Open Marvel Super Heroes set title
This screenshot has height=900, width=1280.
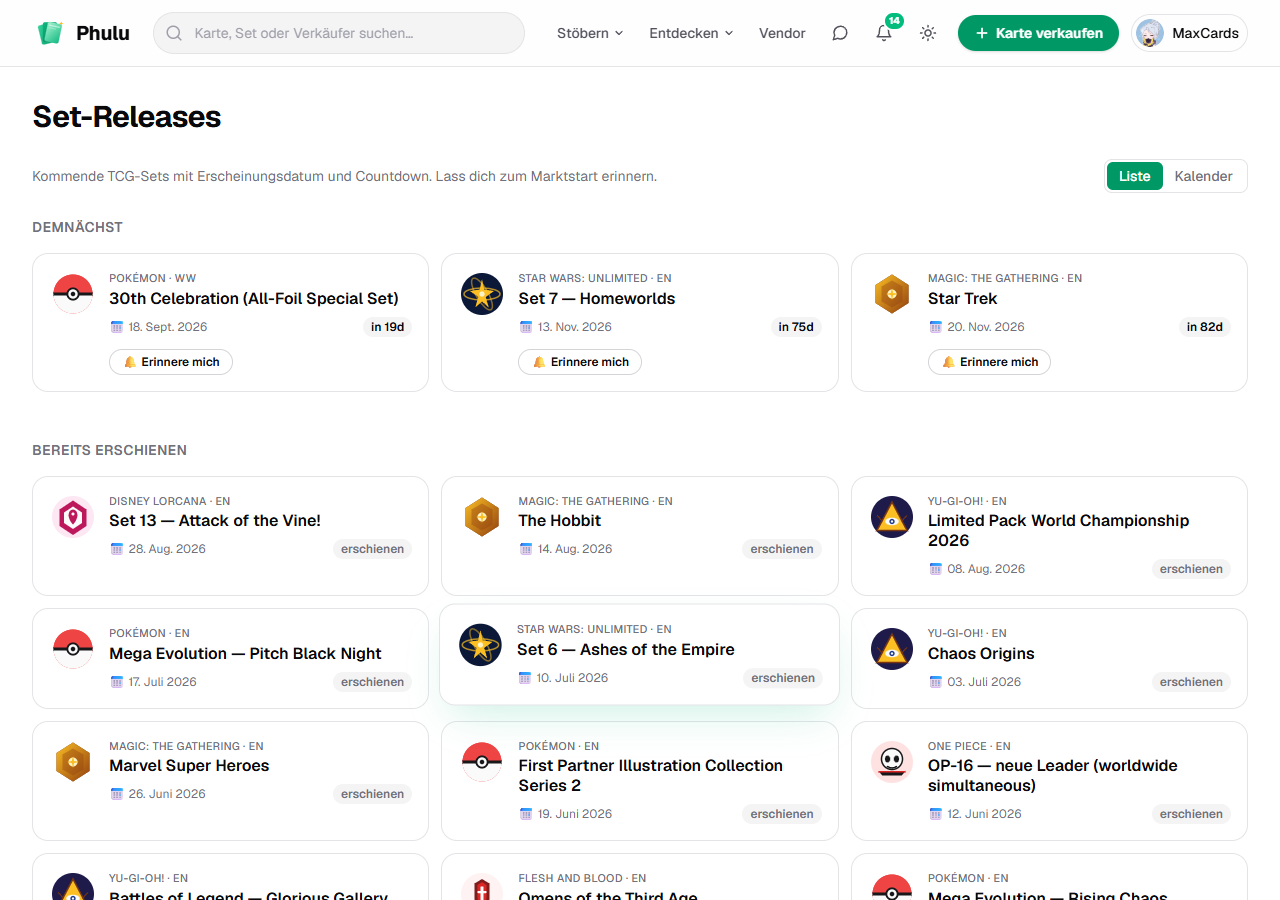coord(189,765)
